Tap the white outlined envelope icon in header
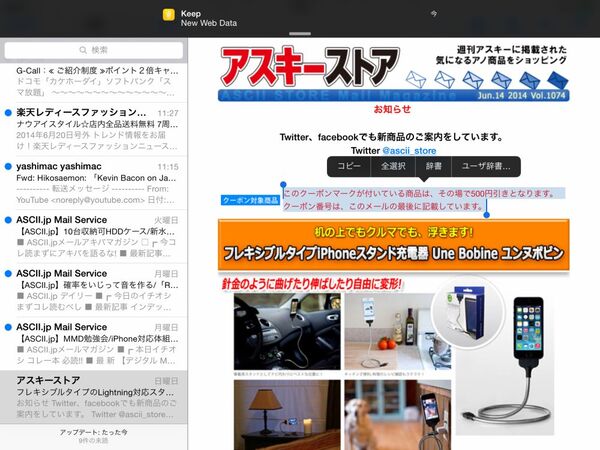 click(x=416, y=79)
